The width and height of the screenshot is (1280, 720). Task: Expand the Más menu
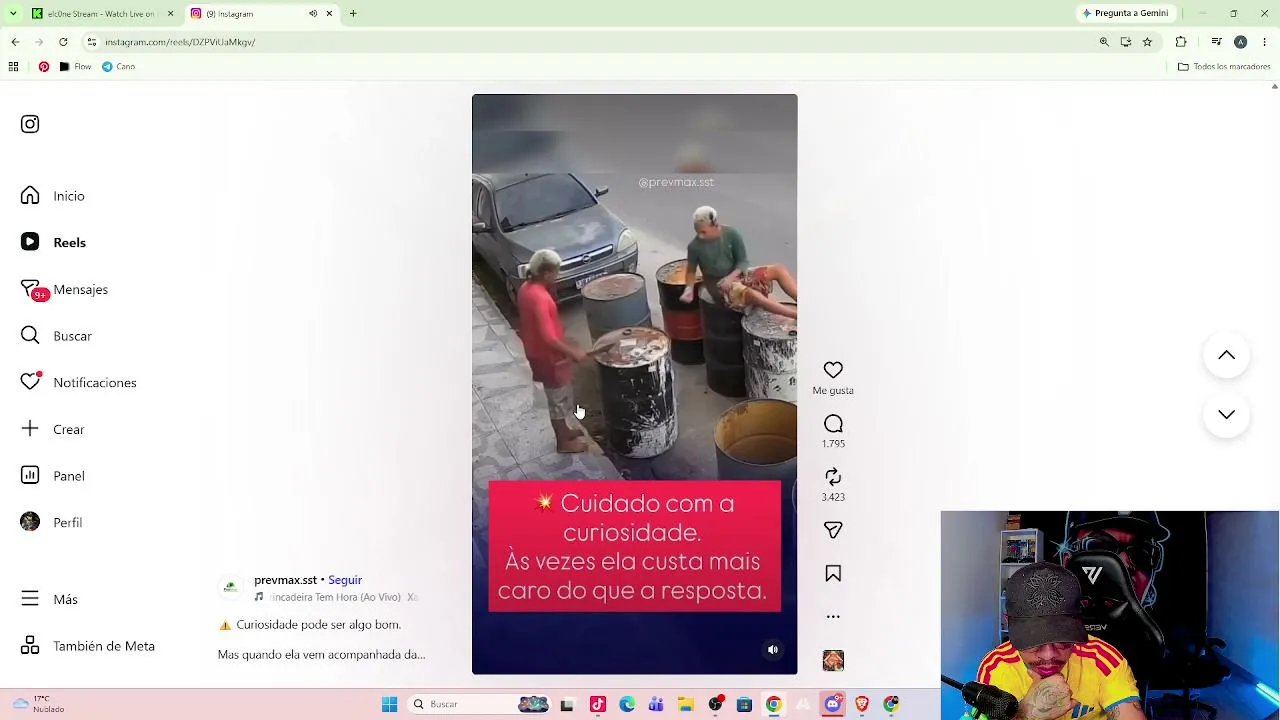pos(50,599)
